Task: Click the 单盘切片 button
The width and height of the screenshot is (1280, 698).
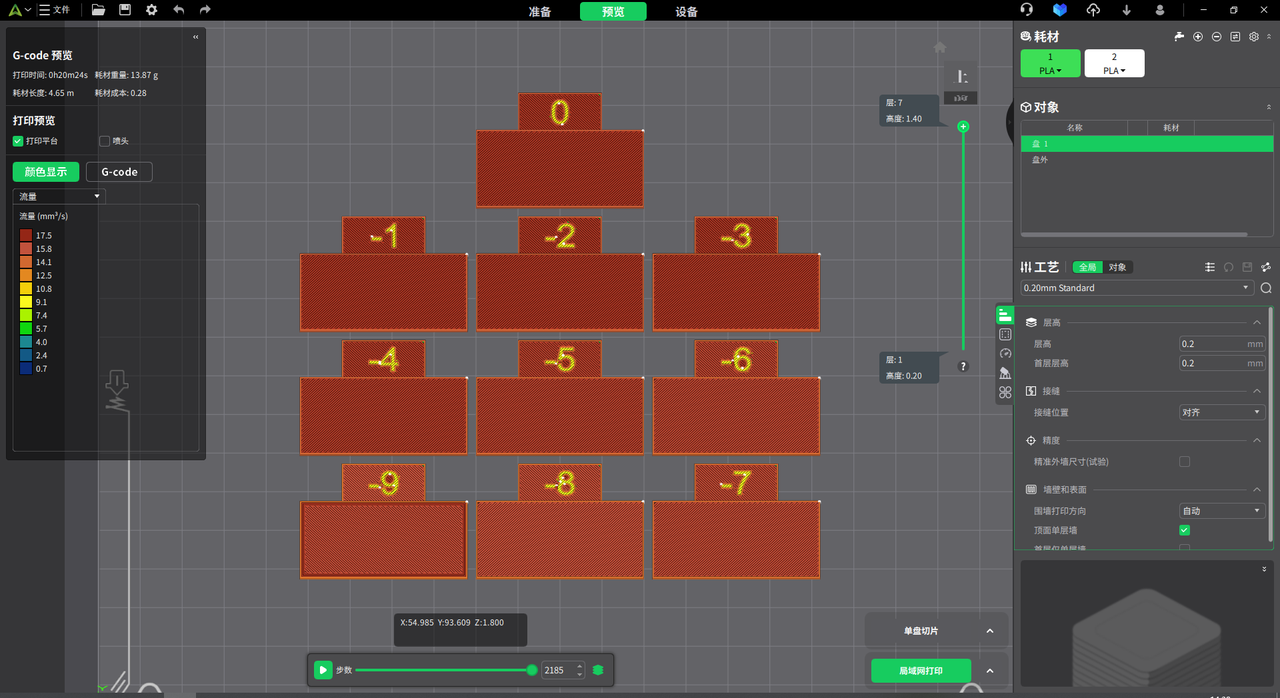Action: [x=921, y=631]
